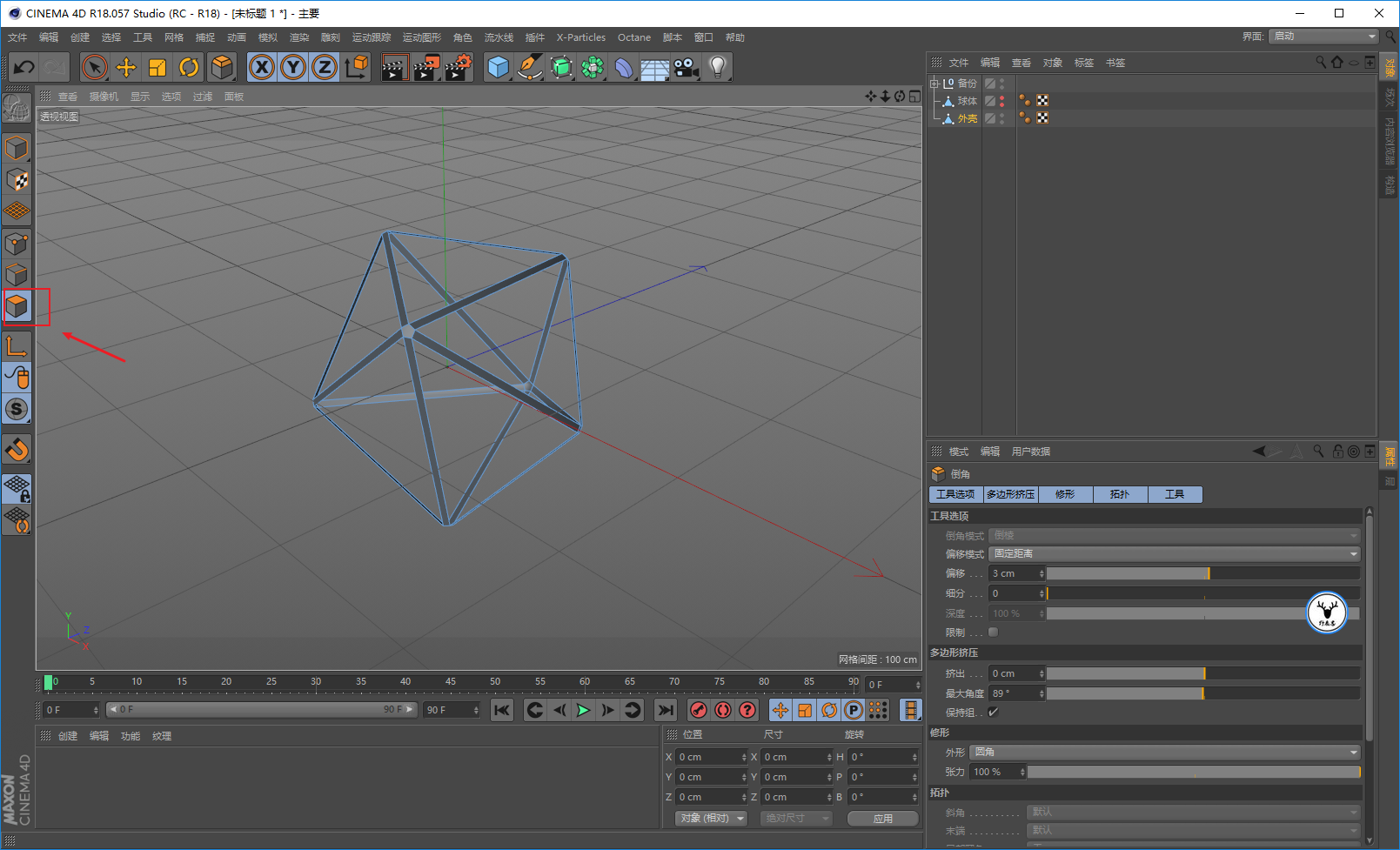This screenshot has width=1400, height=850.
Task: Select the Rotate tool
Action: tap(189, 67)
